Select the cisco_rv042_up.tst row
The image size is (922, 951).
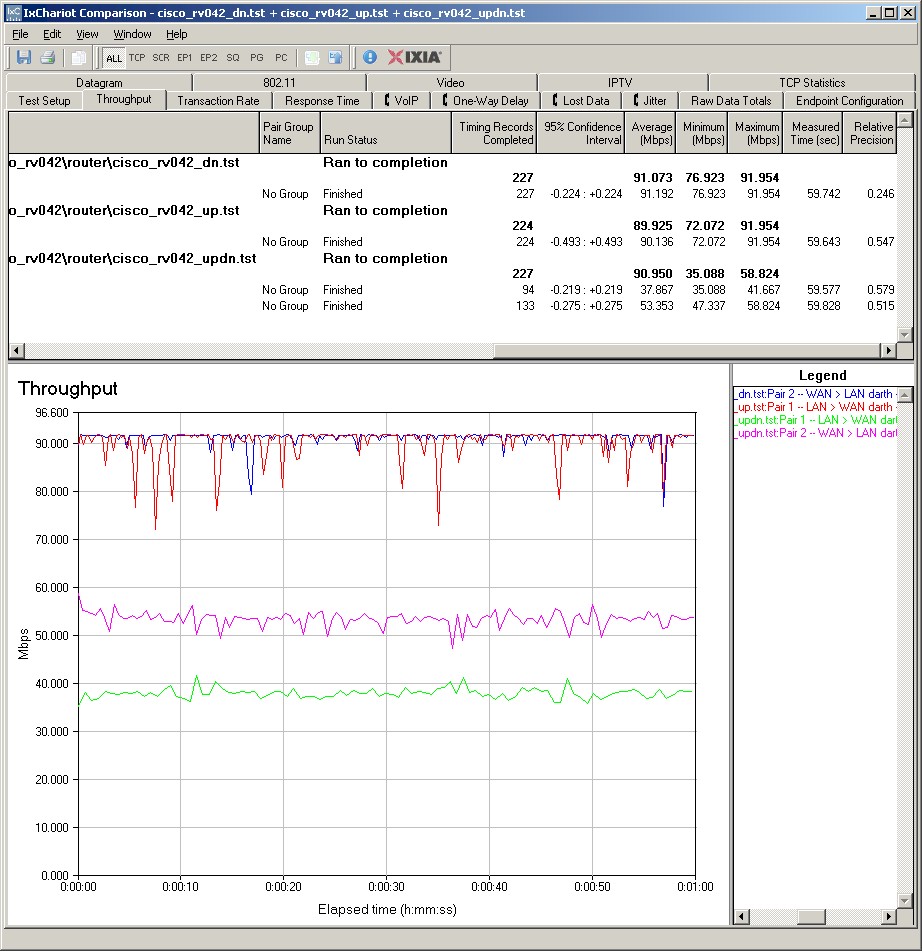tap(453, 210)
